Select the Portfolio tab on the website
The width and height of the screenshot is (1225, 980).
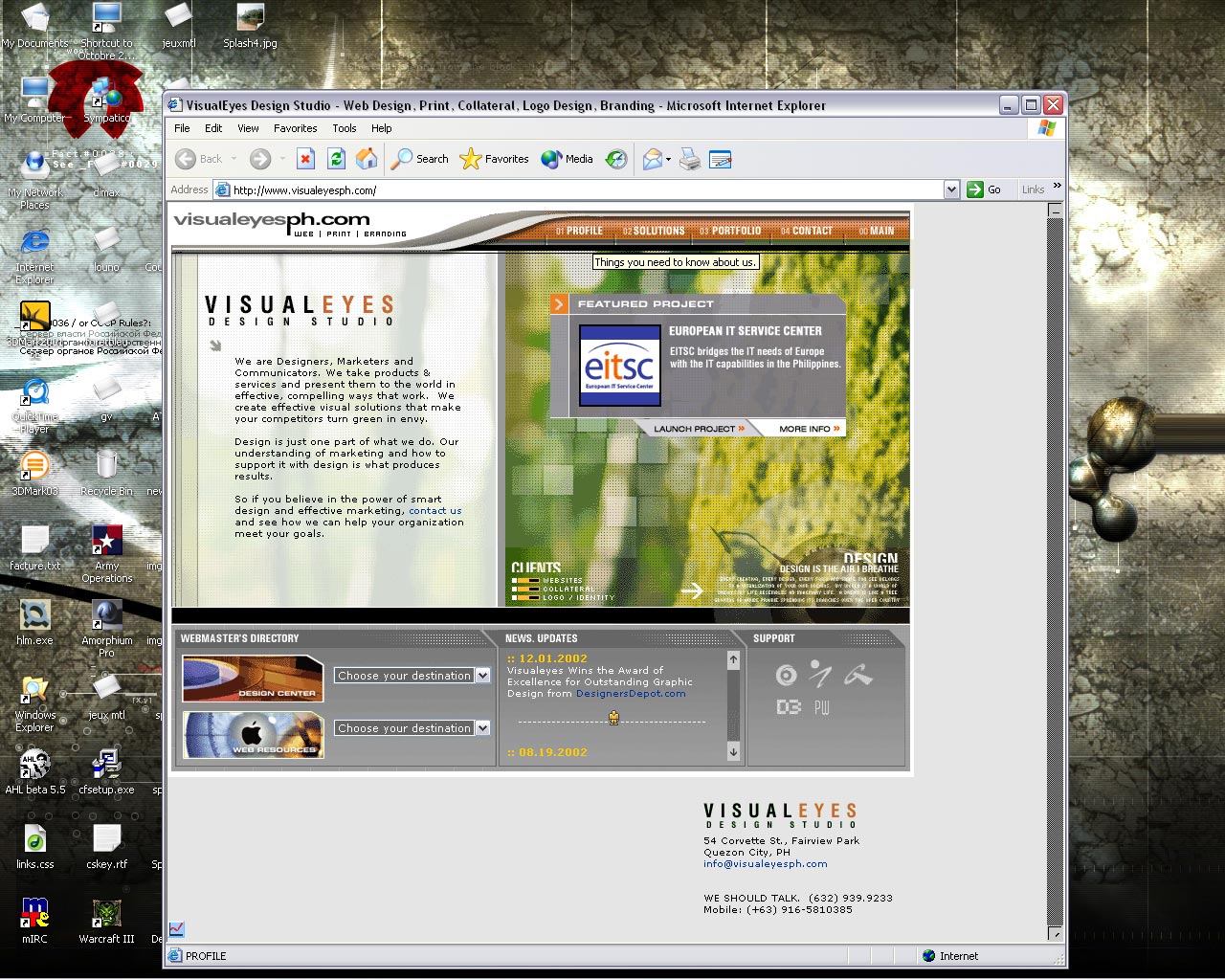[730, 231]
